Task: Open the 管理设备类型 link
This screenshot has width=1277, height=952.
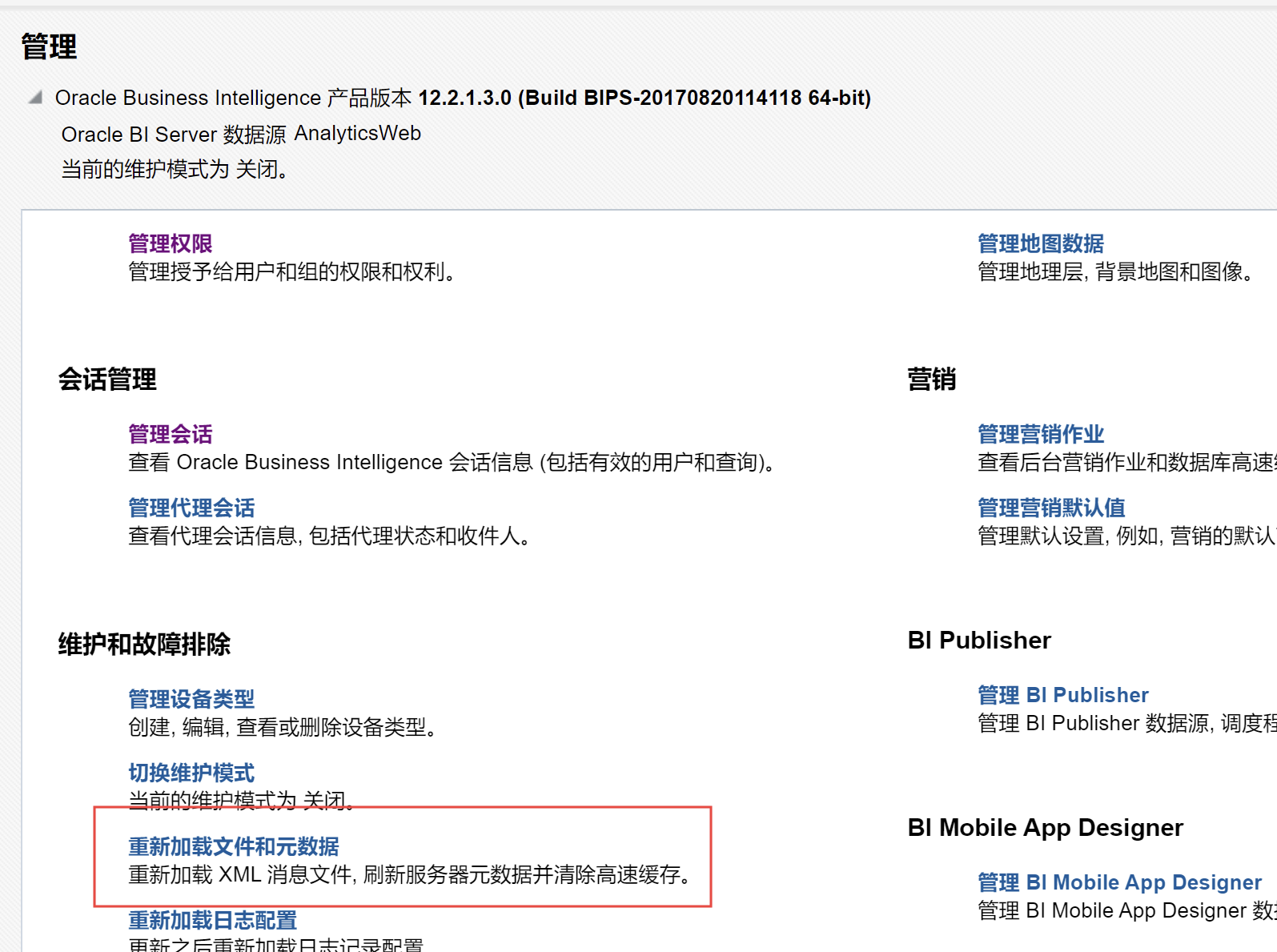Action: pos(191,699)
